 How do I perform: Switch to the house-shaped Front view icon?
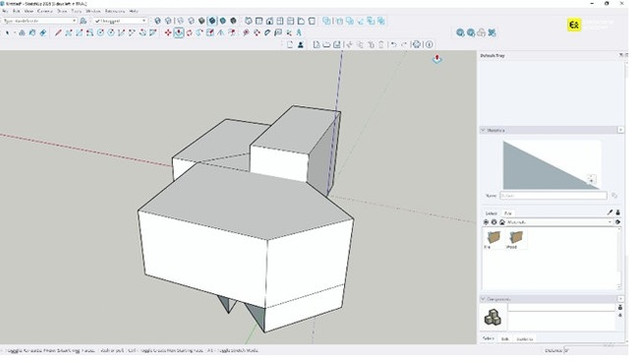[269, 21]
